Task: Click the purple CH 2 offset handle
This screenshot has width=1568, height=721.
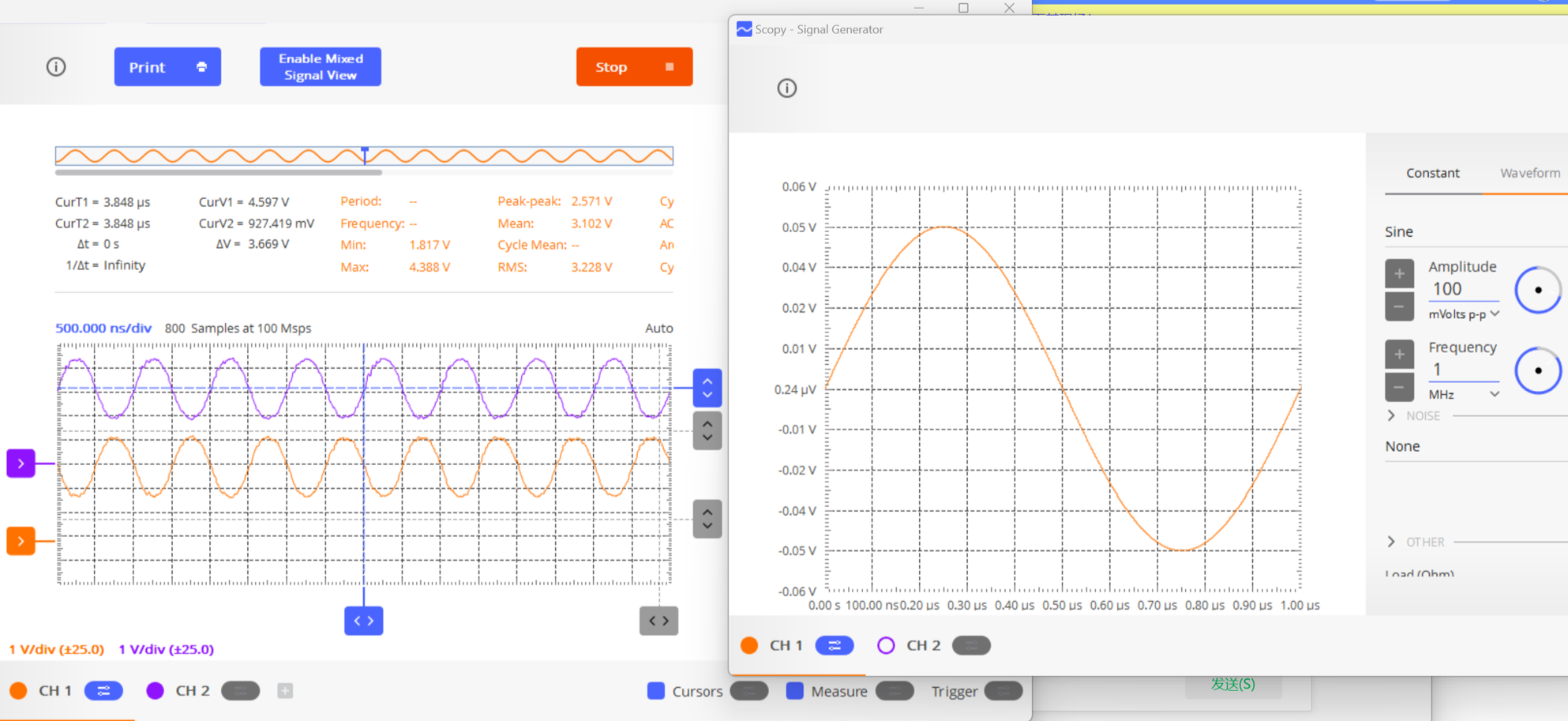Action: click(x=21, y=464)
